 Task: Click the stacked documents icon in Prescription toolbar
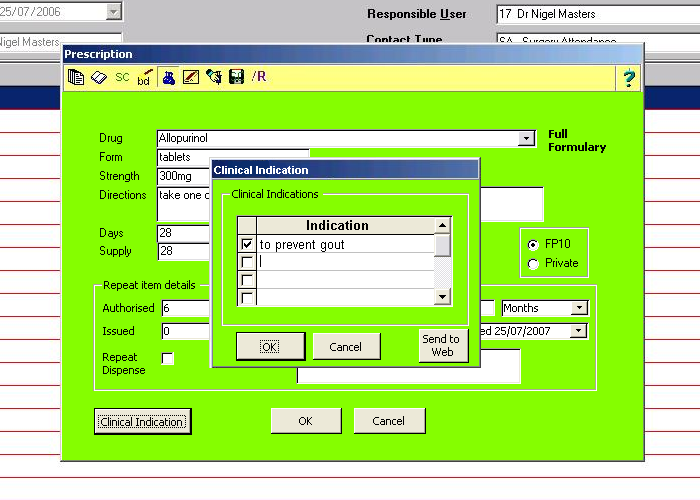tap(76, 77)
